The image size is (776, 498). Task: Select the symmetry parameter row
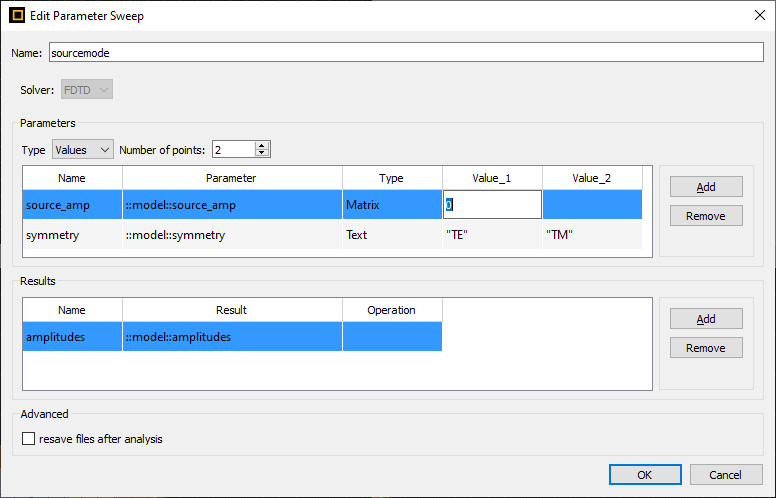[72, 235]
